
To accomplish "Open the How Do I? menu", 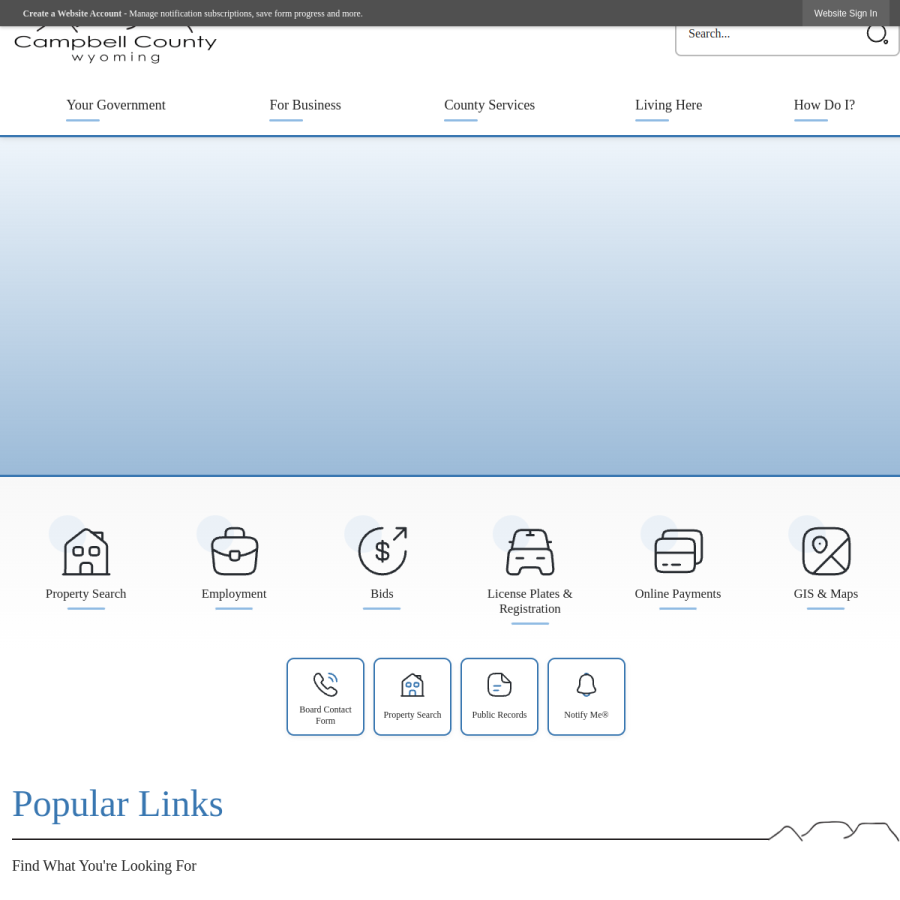I will click(x=824, y=105).
